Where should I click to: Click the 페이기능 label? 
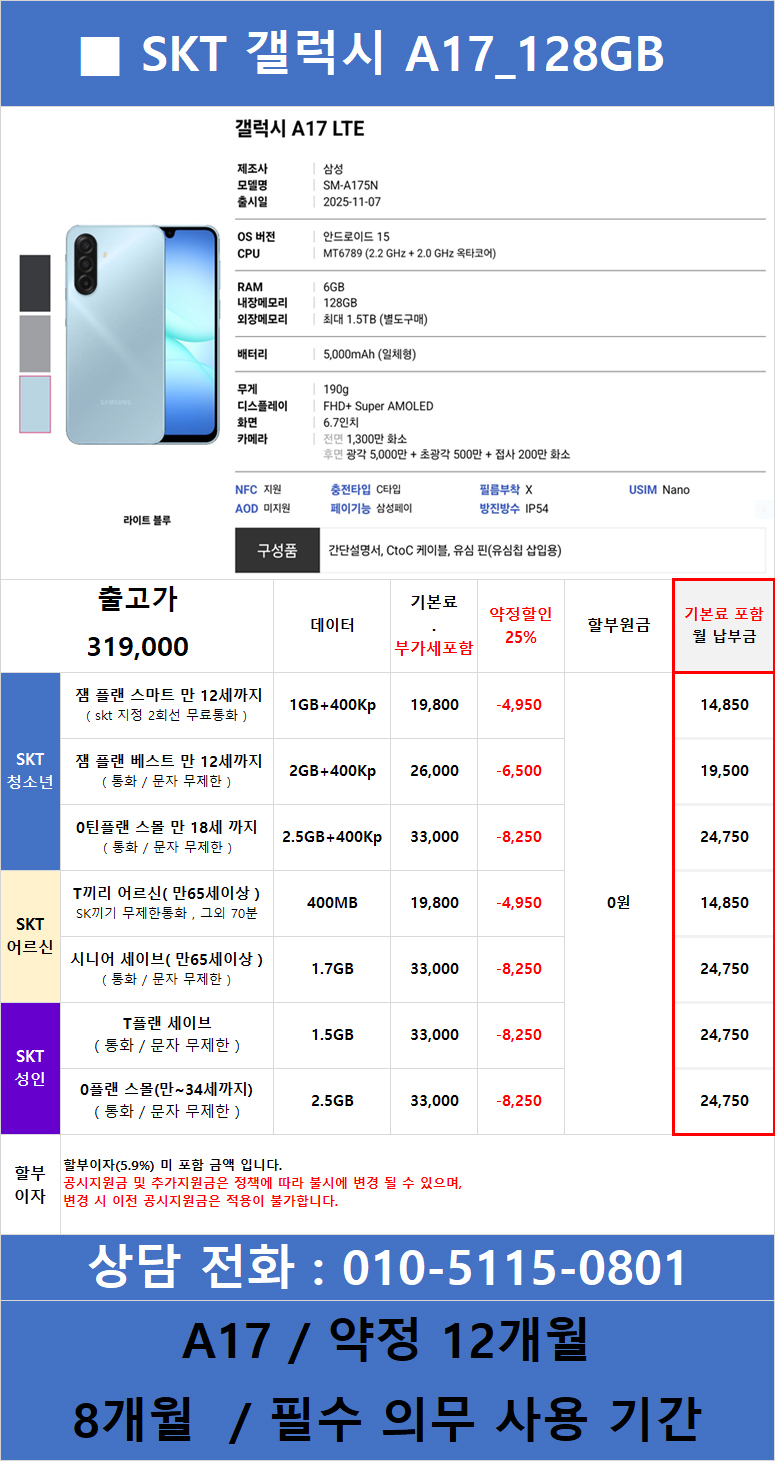point(350,509)
